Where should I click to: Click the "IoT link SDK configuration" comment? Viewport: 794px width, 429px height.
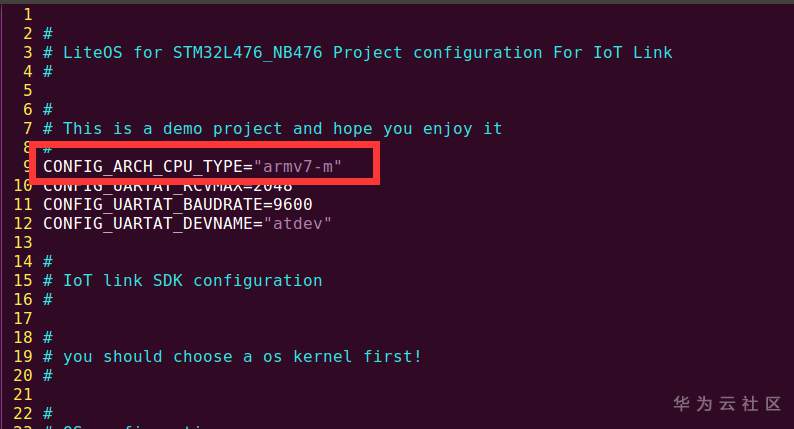pos(192,280)
